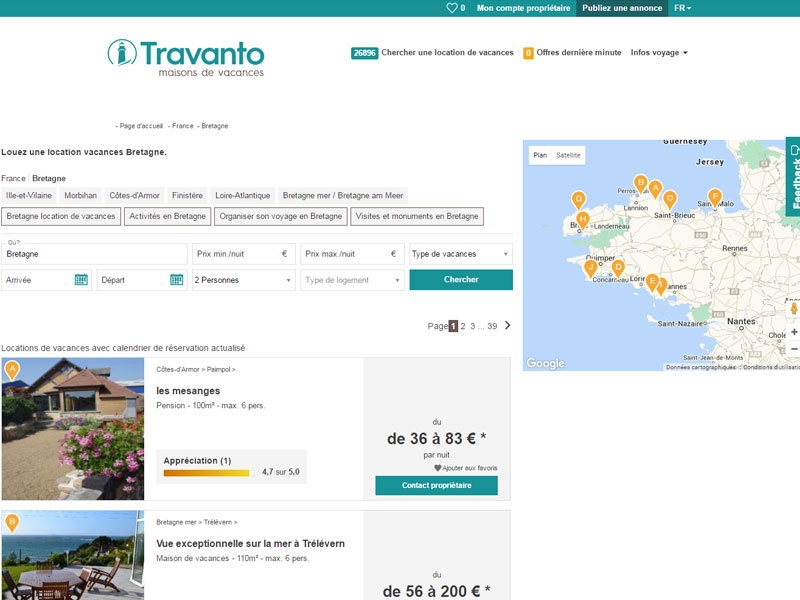This screenshot has width=800, height=600.
Task: Click map marker H near Landerneau
Action: (583, 220)
